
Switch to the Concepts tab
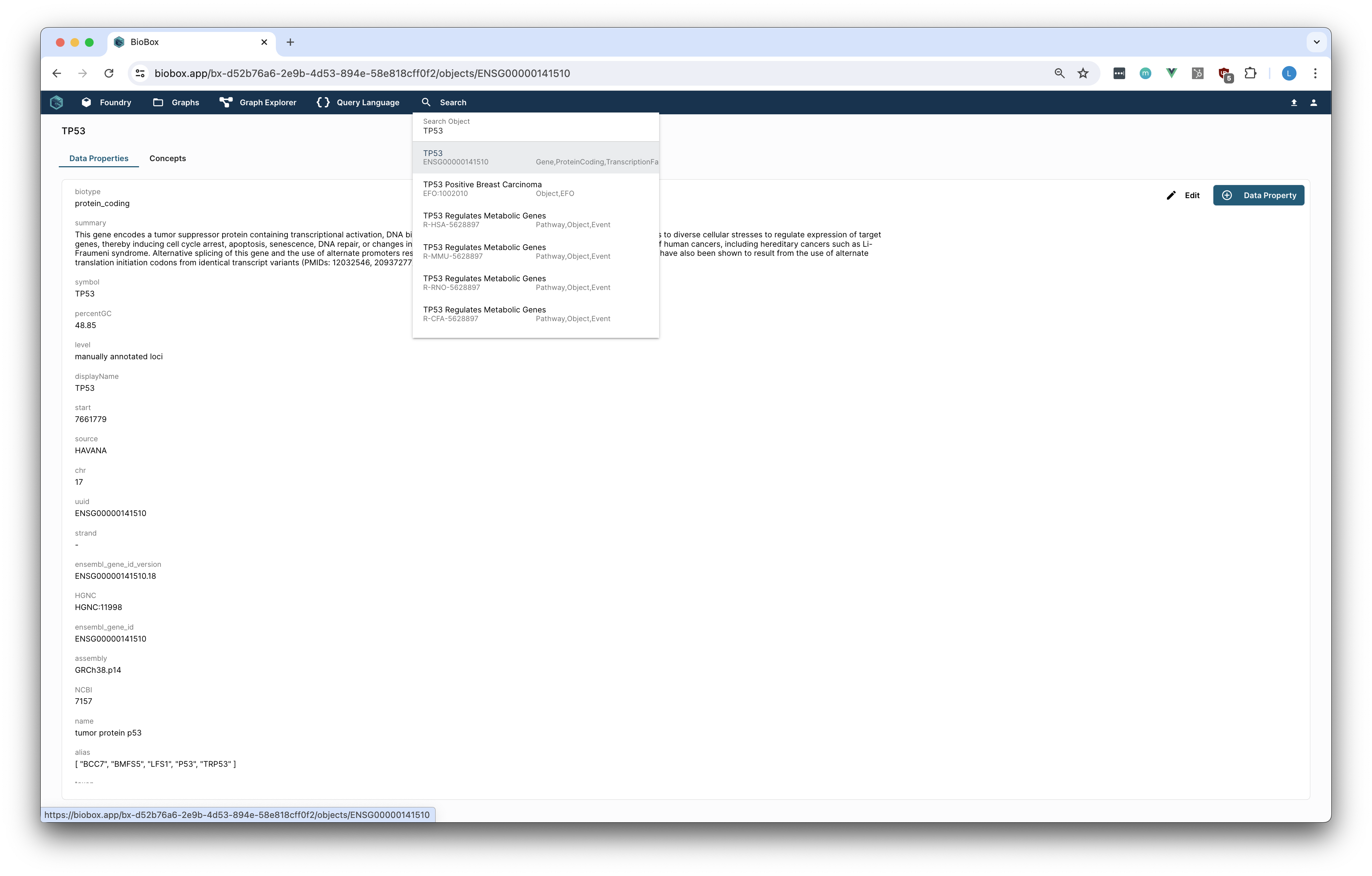pos(168,158)
